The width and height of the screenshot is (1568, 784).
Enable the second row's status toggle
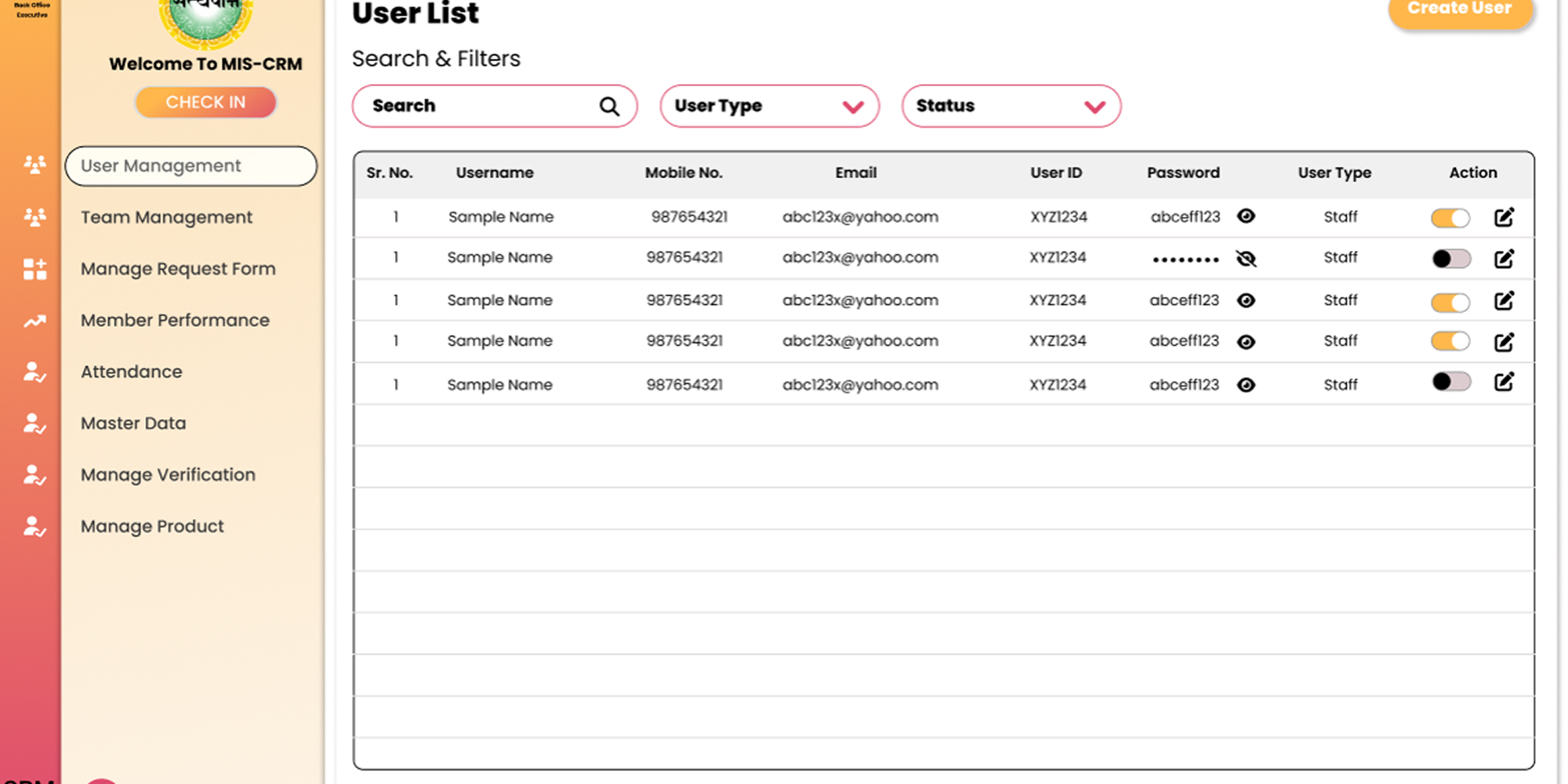pos(1450,259)
